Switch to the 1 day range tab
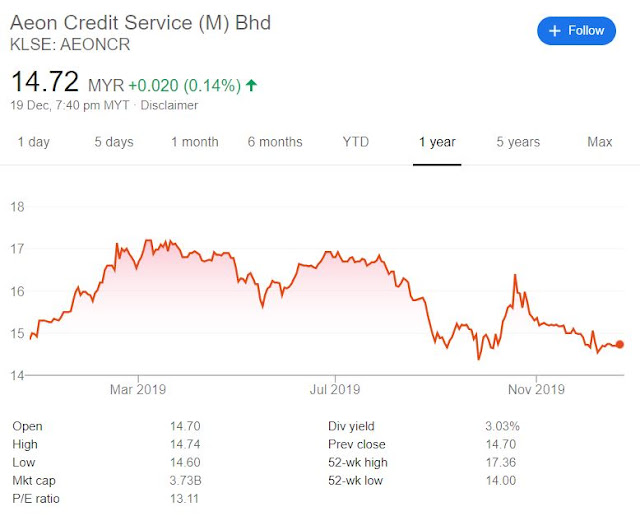 point(33,142)
